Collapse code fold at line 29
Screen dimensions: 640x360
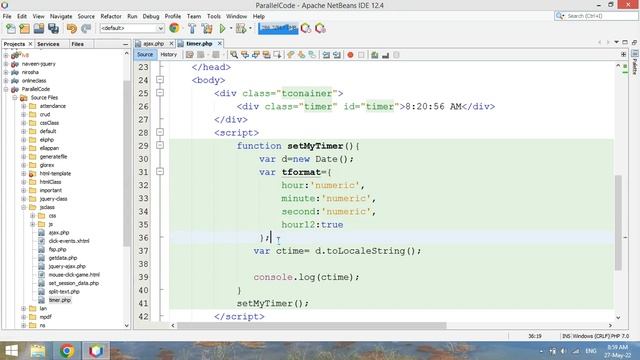click(160, 145)
